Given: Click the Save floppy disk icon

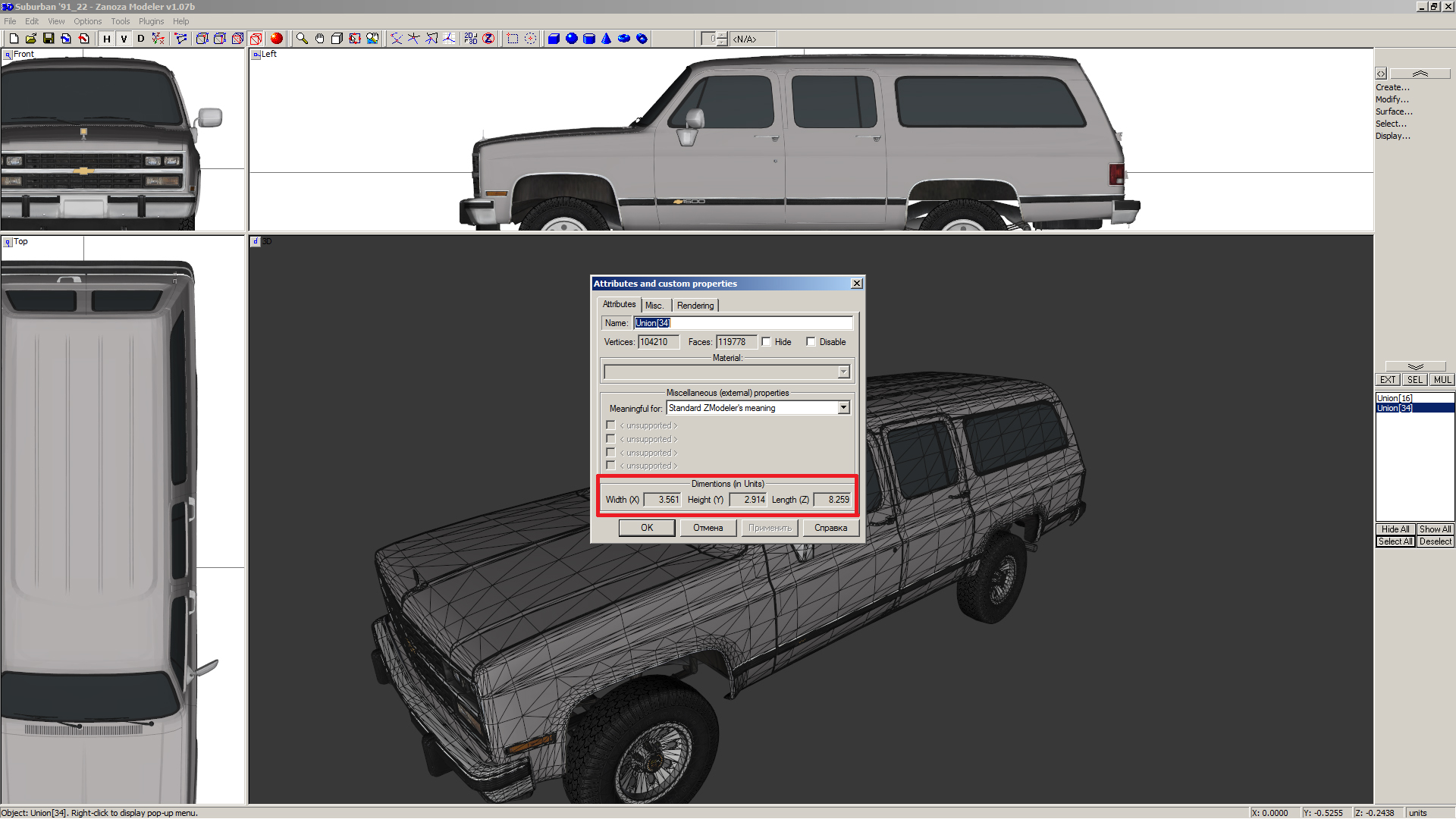Looking at the screenshot, I should 49,39.
